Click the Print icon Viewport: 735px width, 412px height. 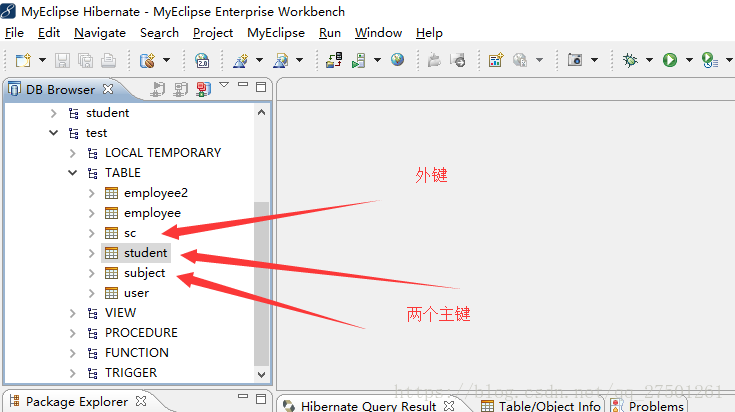(108, 60)
